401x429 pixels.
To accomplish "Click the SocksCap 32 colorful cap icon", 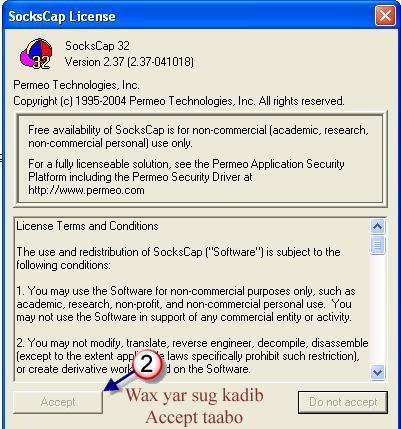I will (36, 54).
